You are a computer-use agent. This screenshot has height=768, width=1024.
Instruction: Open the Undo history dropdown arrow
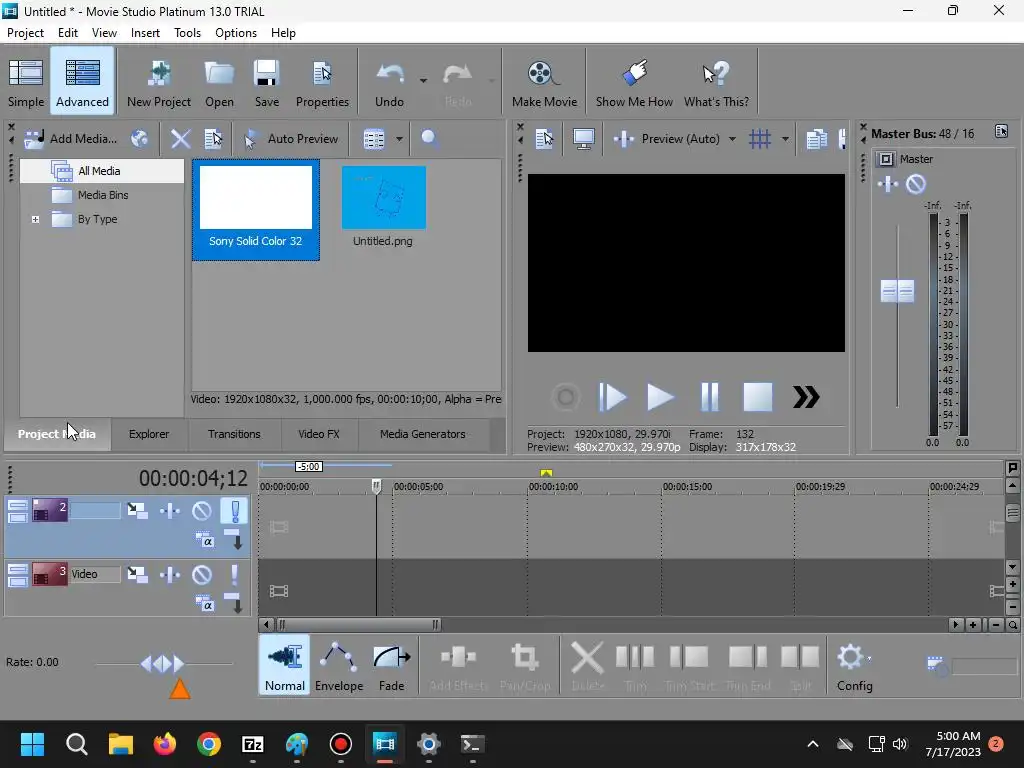(x=423, y=80)
